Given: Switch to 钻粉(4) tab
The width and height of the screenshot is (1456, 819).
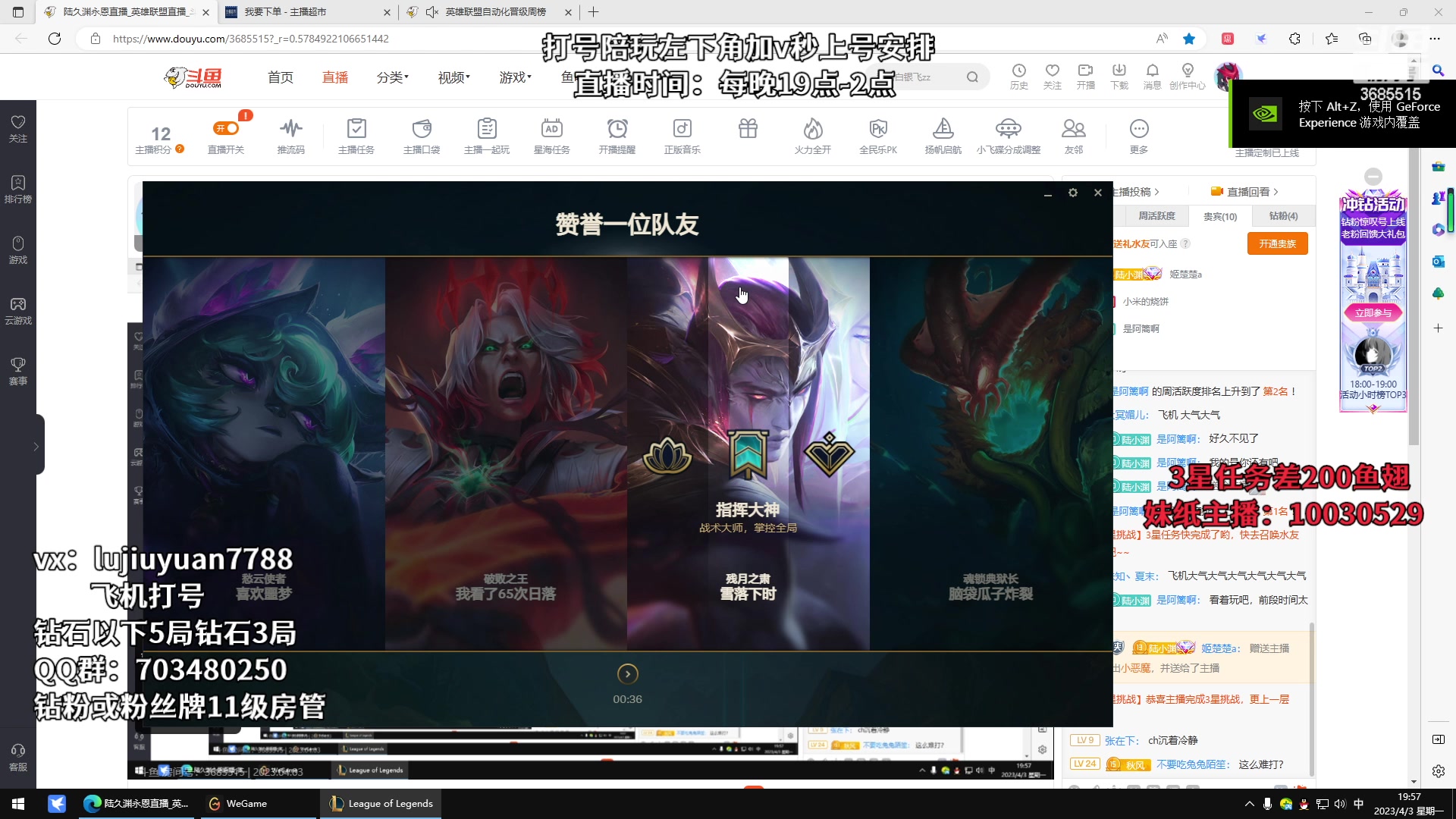Looking at the screenshot, I should (x=1283, y=216).
